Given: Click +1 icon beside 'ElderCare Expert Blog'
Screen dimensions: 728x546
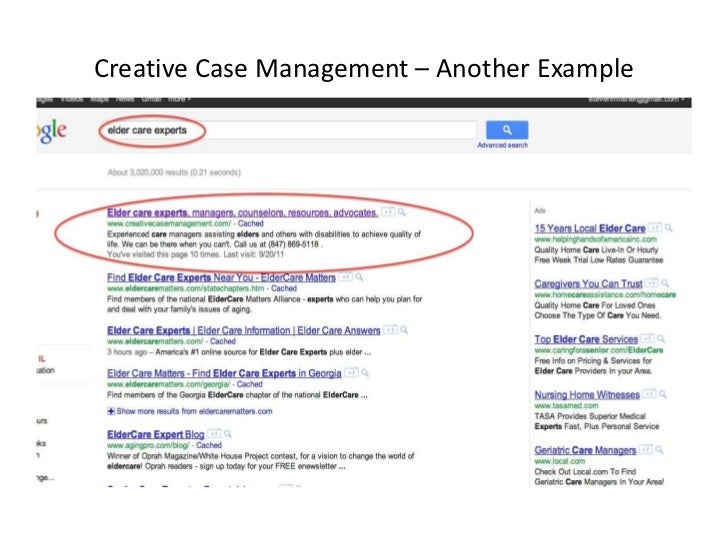Looking at the screenshot, I should tap(214, 434).
